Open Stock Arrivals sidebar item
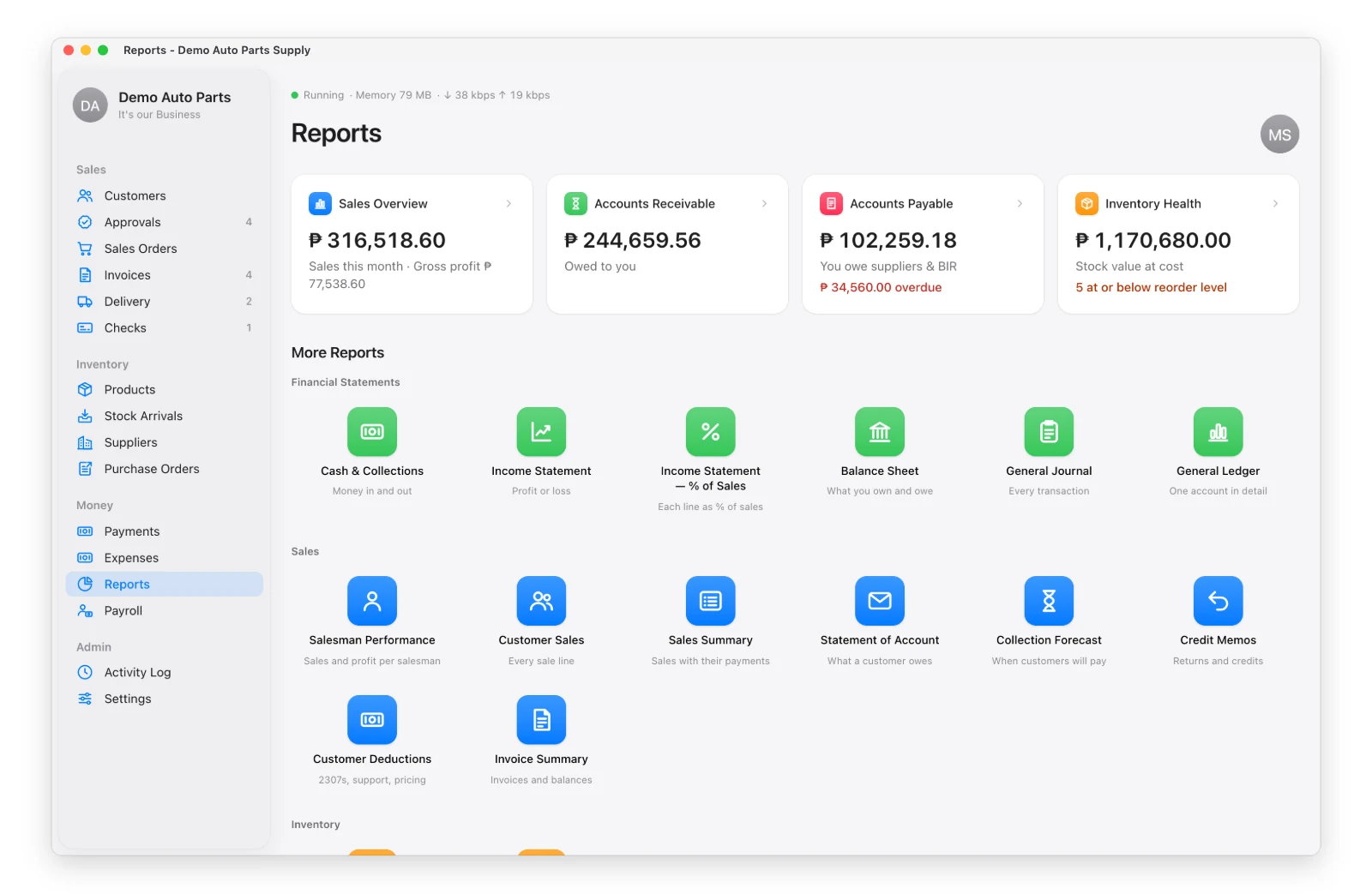Screen dimensions: 1372x894 [165, 416]
